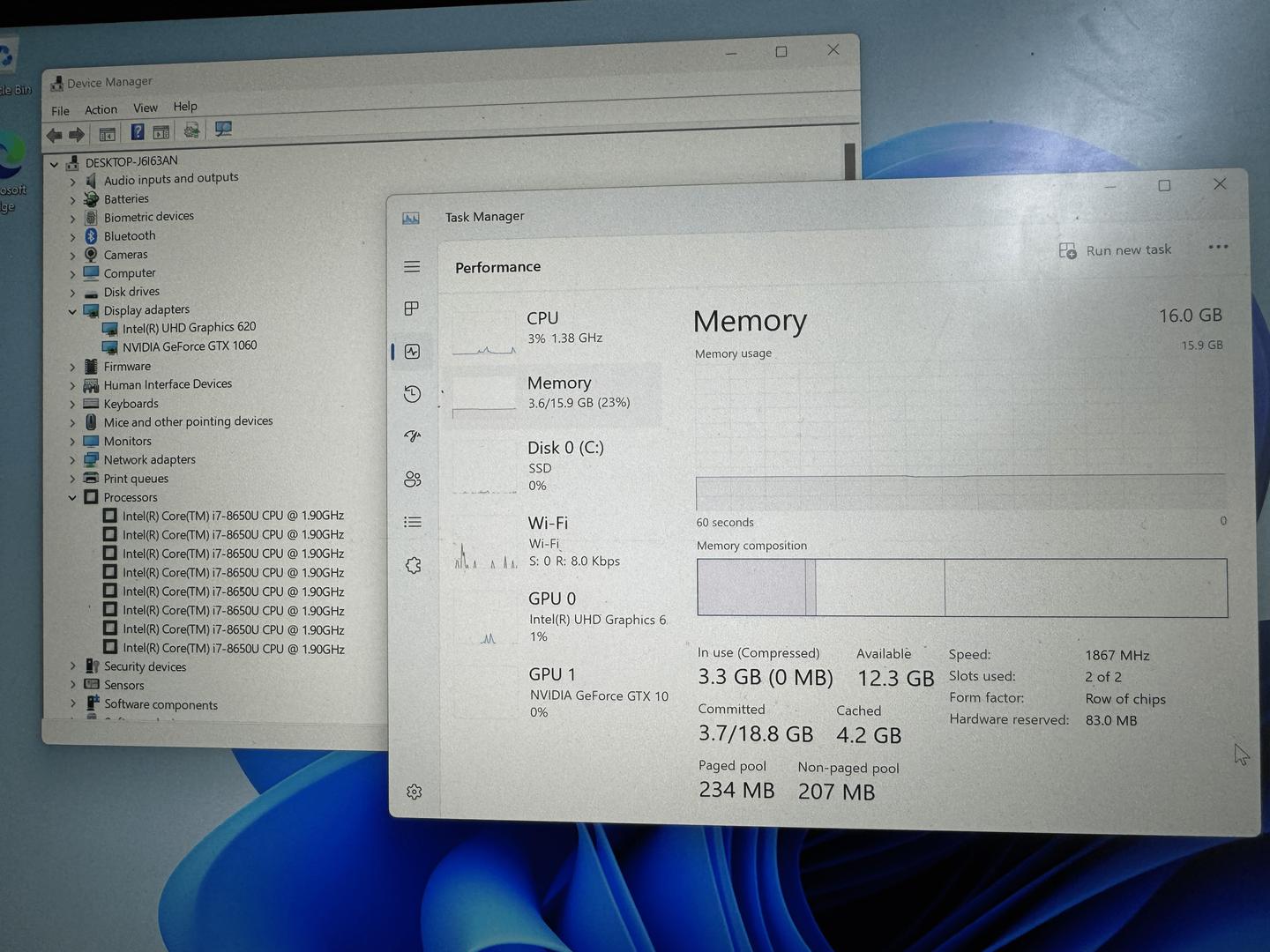Open File menu in Device Manager
This screenshot has height=952, width=1270.
click(60, 111)
